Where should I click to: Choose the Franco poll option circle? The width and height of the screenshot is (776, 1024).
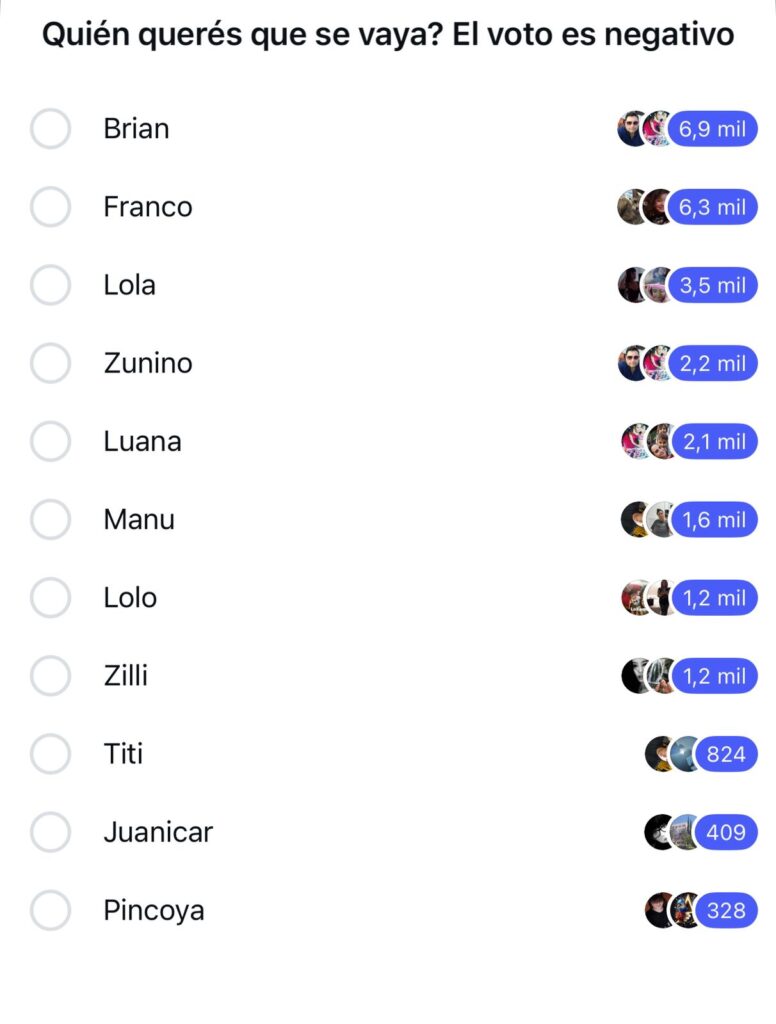[x=50, y=207]
